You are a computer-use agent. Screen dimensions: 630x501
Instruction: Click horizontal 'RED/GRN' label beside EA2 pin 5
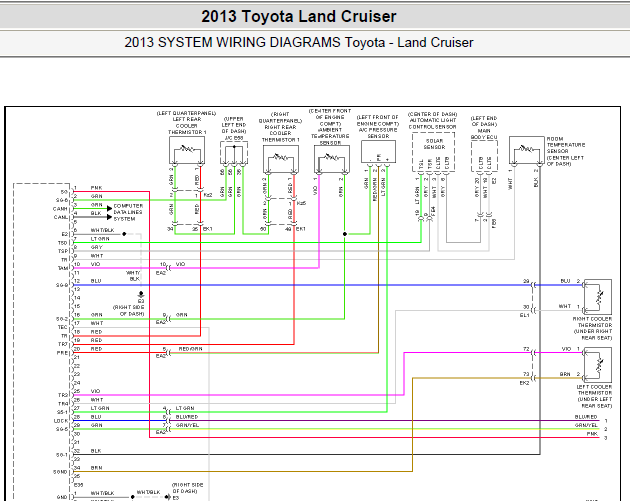tap(190, 349)
